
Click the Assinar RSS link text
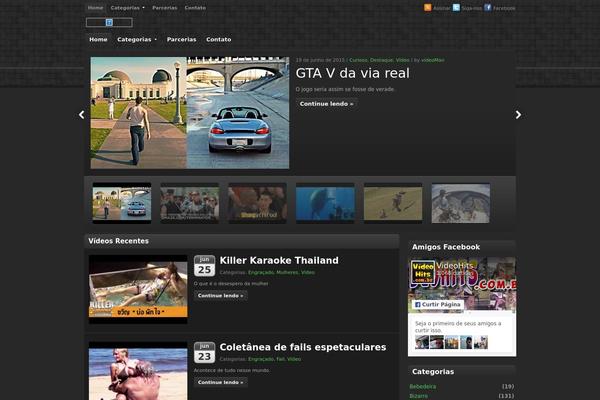[442, 8]
